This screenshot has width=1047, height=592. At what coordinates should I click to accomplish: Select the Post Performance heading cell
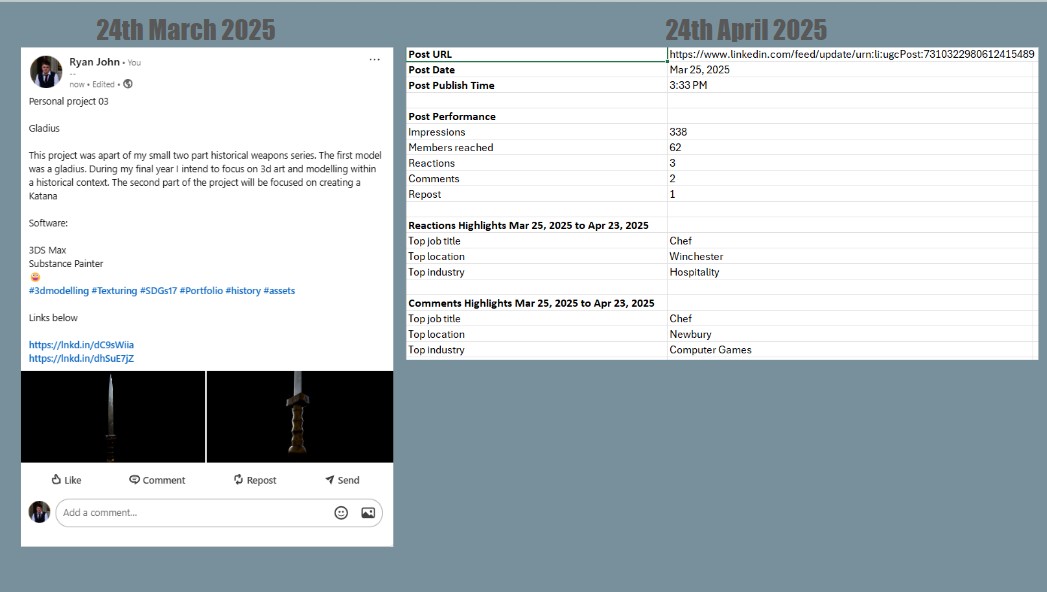pos(537,116)
